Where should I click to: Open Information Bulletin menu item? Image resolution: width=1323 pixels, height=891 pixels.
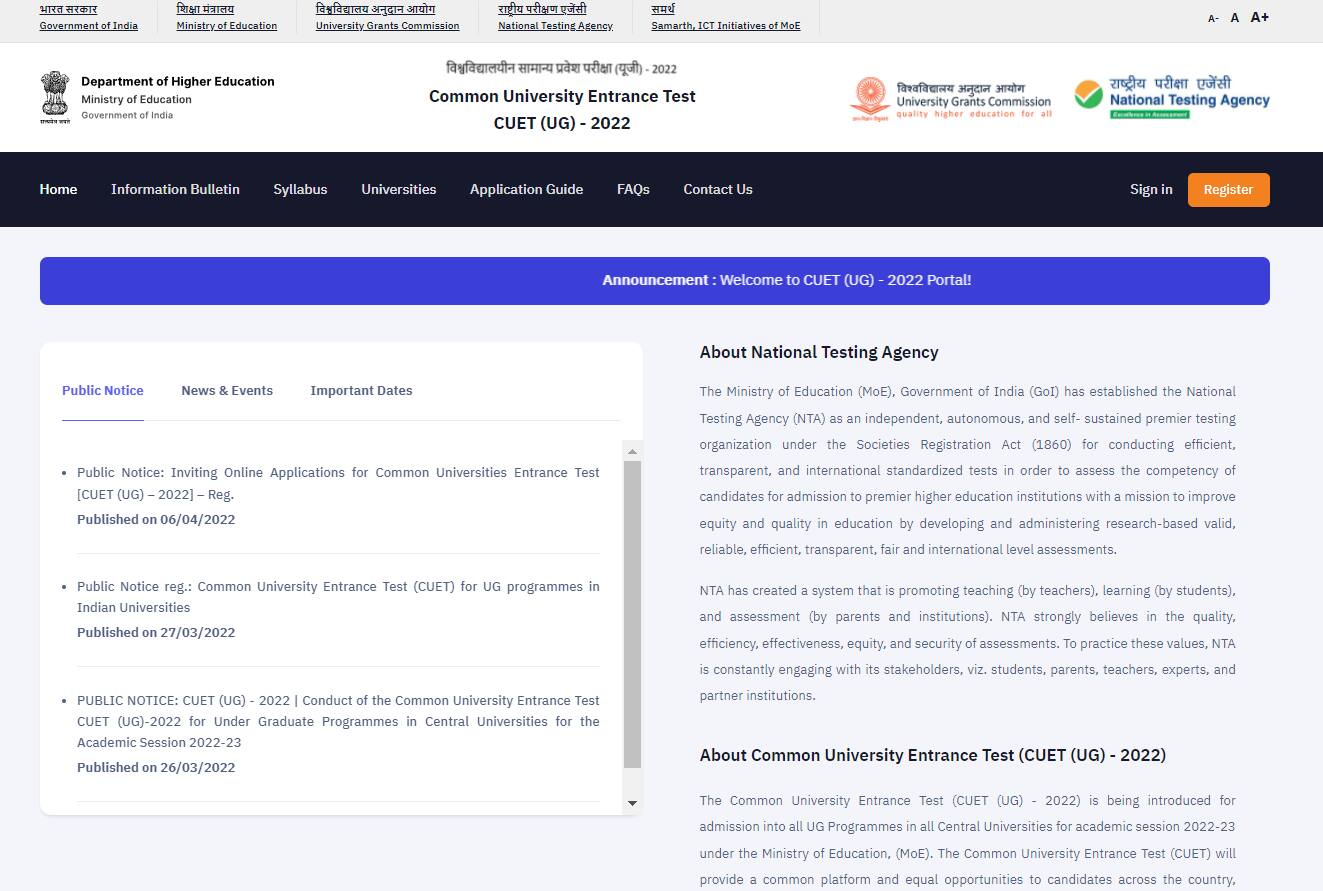coord(175,189)
